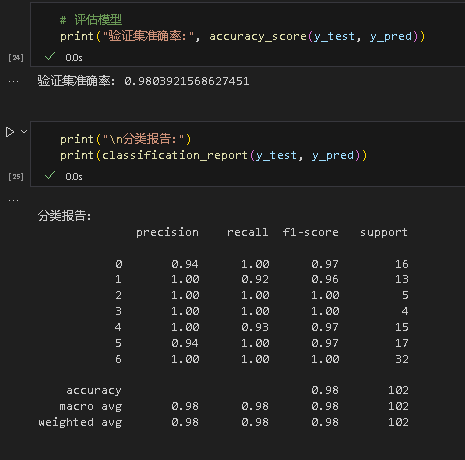465x460 pixels.
Task: Click support value 5 for class 2
Action: click(x=405, y=295)
